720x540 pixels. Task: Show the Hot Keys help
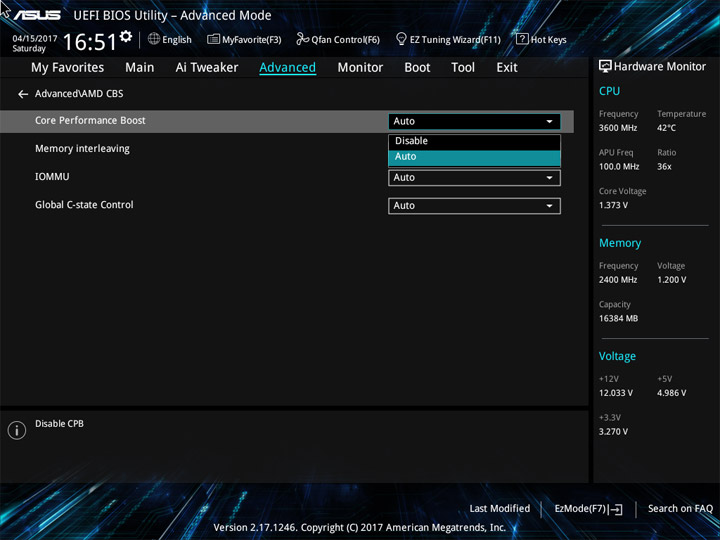click(x=541, y=39)
